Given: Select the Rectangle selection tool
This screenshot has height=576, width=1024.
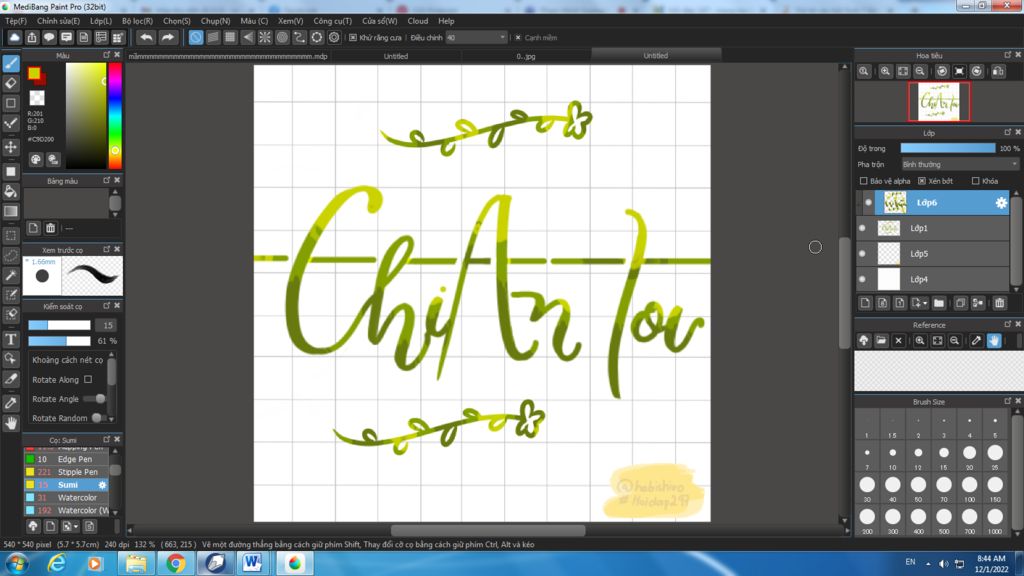Looking at the screenshot, I should pos(11,235).
